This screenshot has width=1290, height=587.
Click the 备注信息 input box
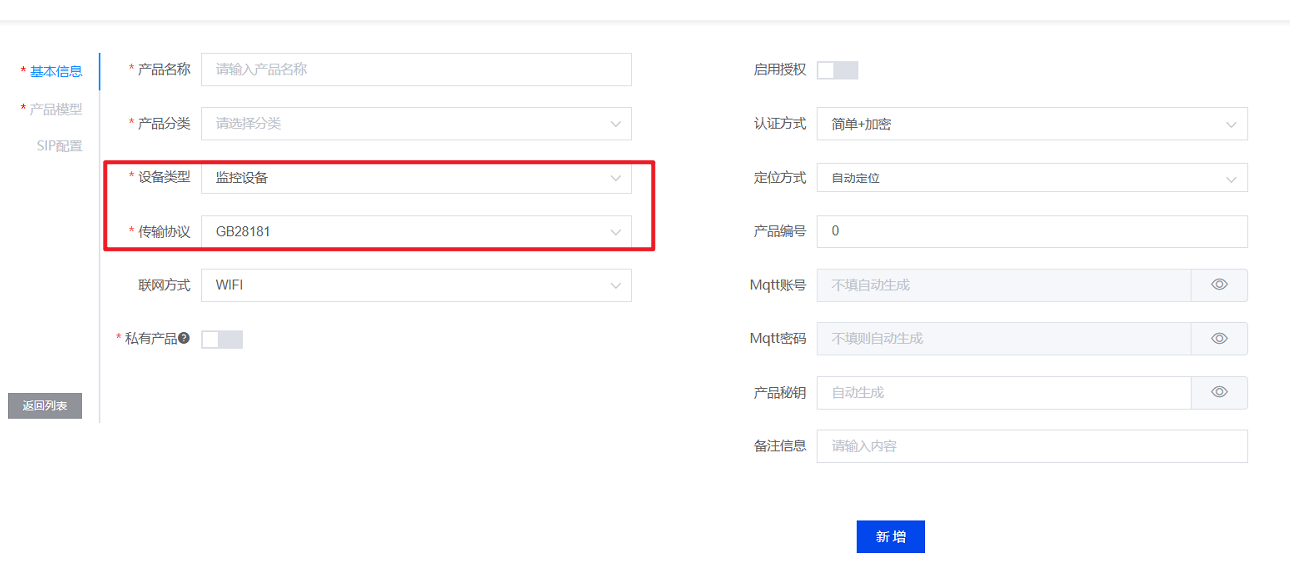coord(1031,446)
